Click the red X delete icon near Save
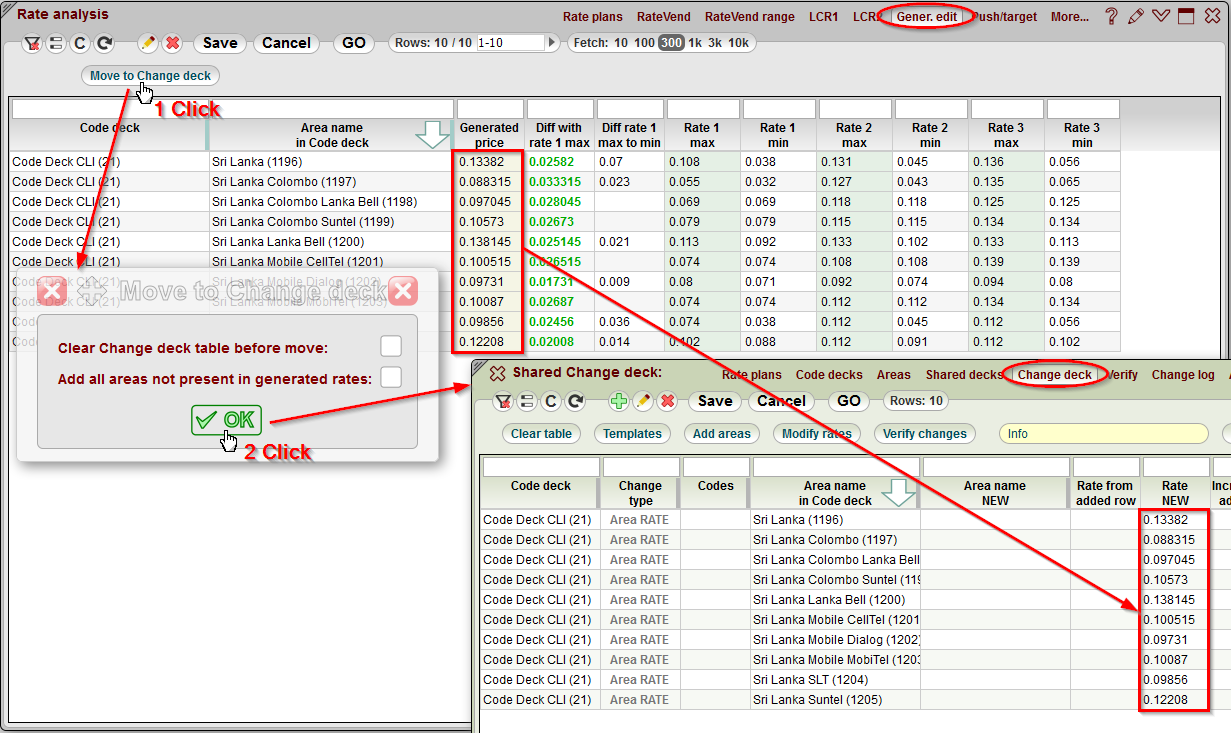The height and width of the screenshot is (733, 1231). (x=171, y=44)
